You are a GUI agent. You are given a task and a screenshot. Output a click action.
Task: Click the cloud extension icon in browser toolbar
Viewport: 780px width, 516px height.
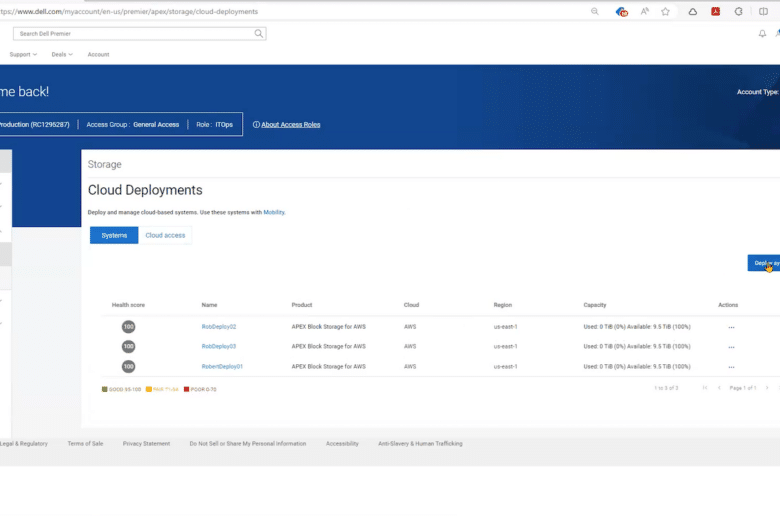click(x=692, y=11)
